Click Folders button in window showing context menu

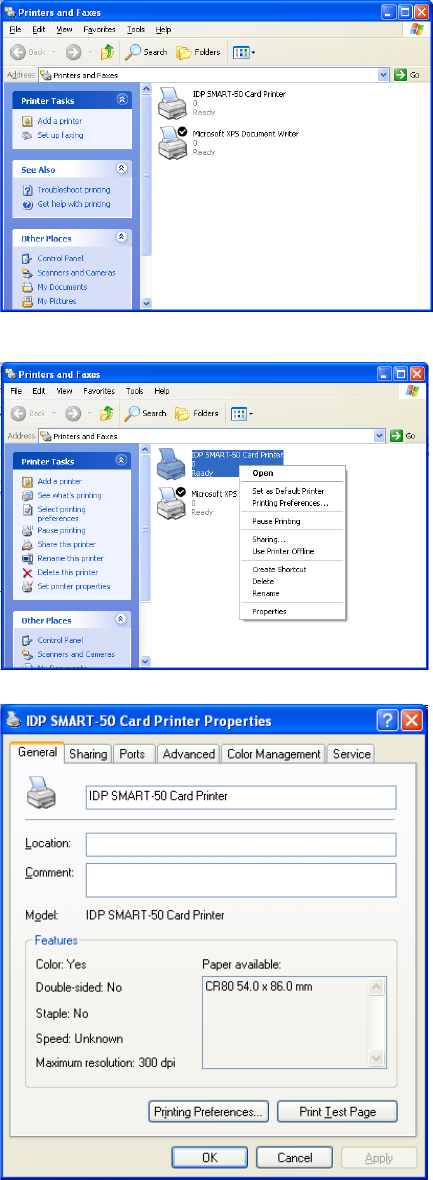point(197,413)
